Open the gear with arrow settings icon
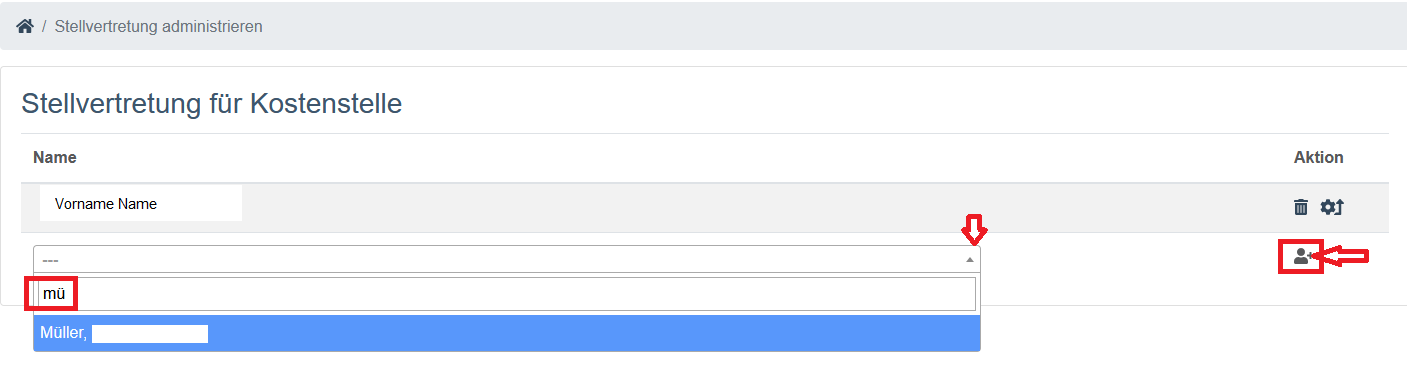The image size is (1407, 382). pos(1332,207)
